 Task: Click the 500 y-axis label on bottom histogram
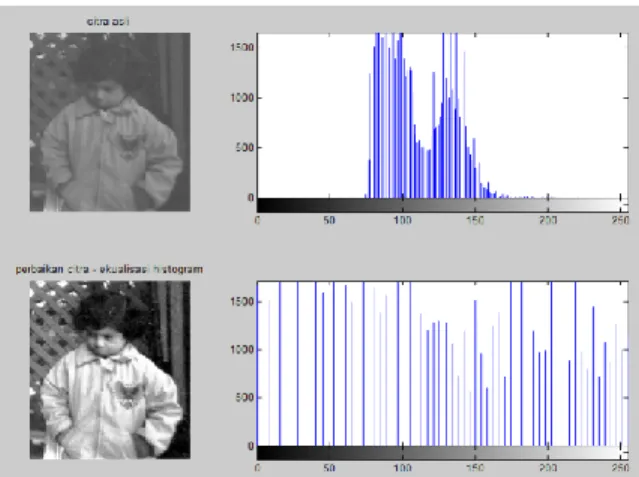[x=245, y=398]
